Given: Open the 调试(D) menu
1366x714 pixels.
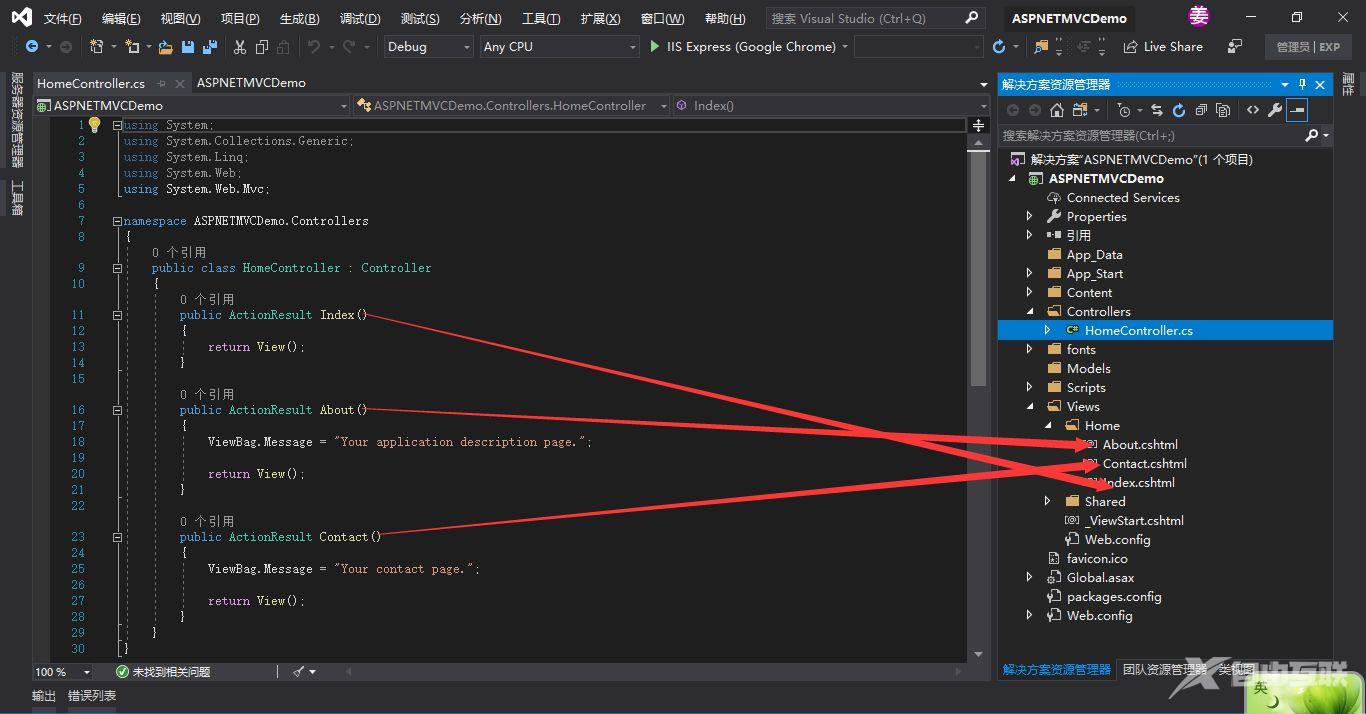Looking at the screenshot, I should (x=360, y=19).
